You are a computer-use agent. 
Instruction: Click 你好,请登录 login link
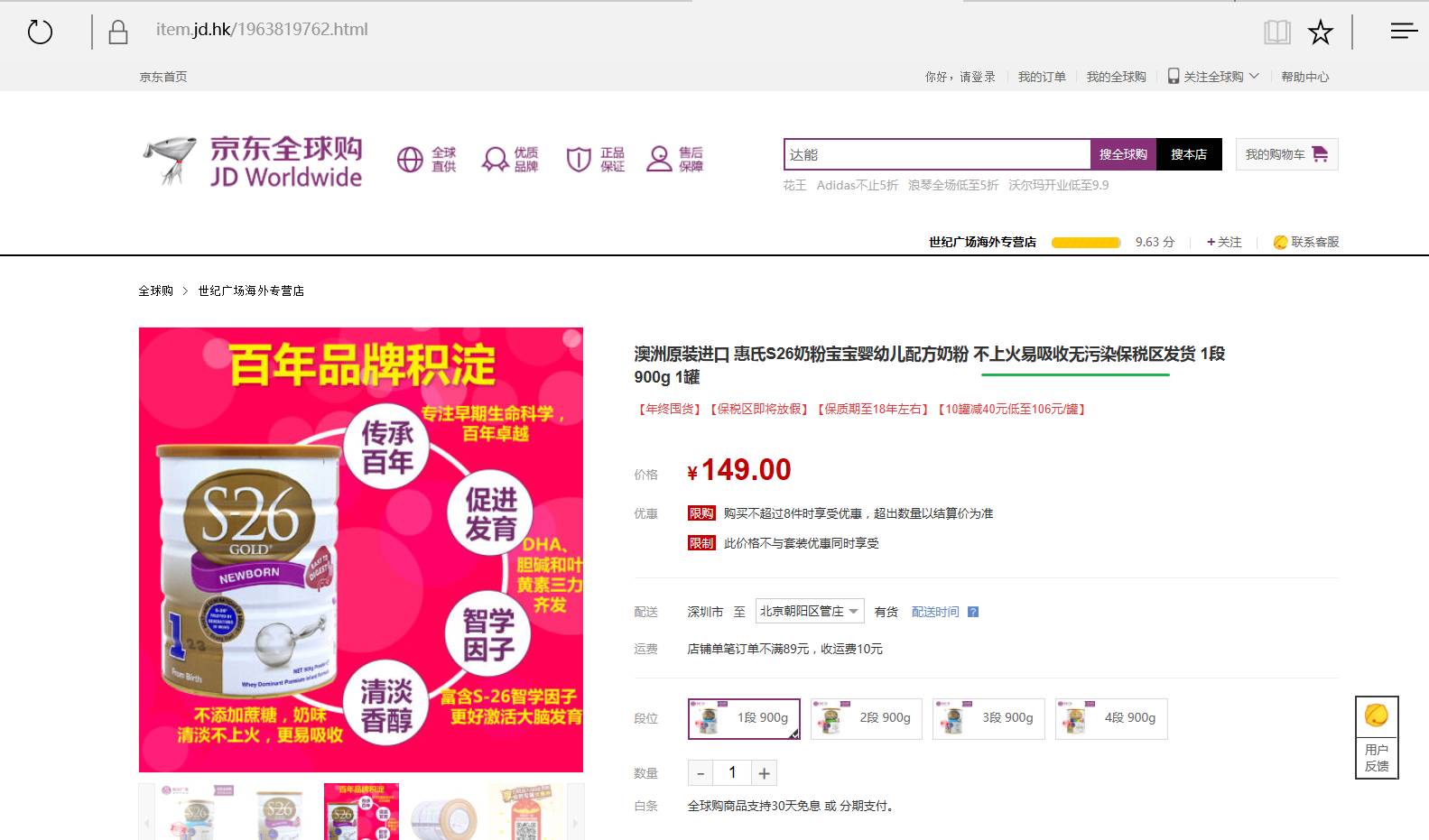pos(960,77)
